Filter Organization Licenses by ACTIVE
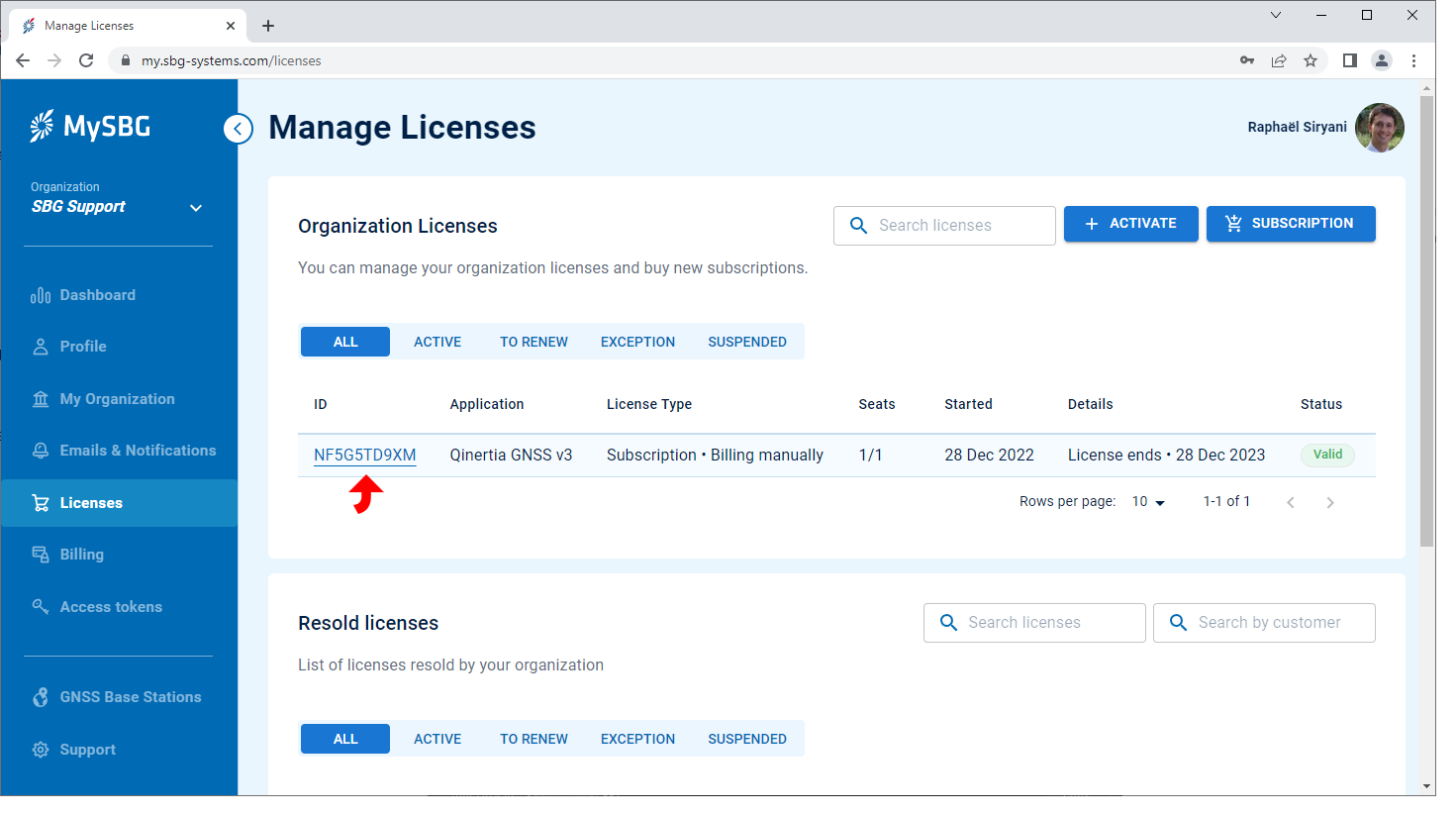The width and height of the screenshot is (1456, 816). (x=437, y=341)
